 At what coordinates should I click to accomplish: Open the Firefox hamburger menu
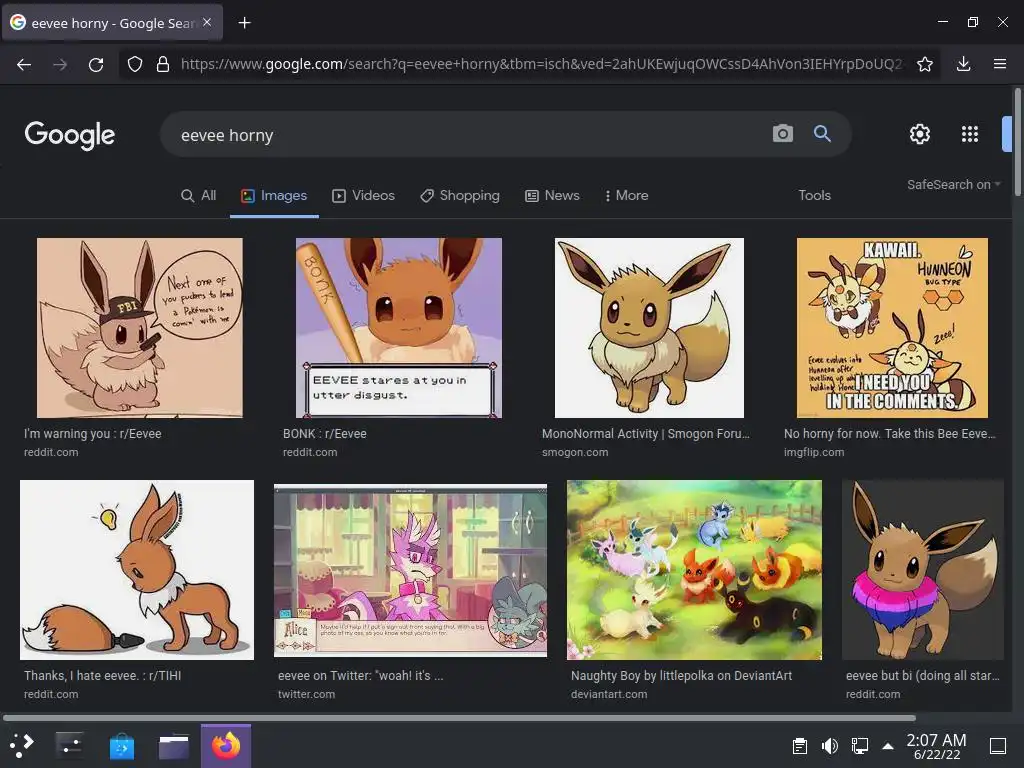1000,64
